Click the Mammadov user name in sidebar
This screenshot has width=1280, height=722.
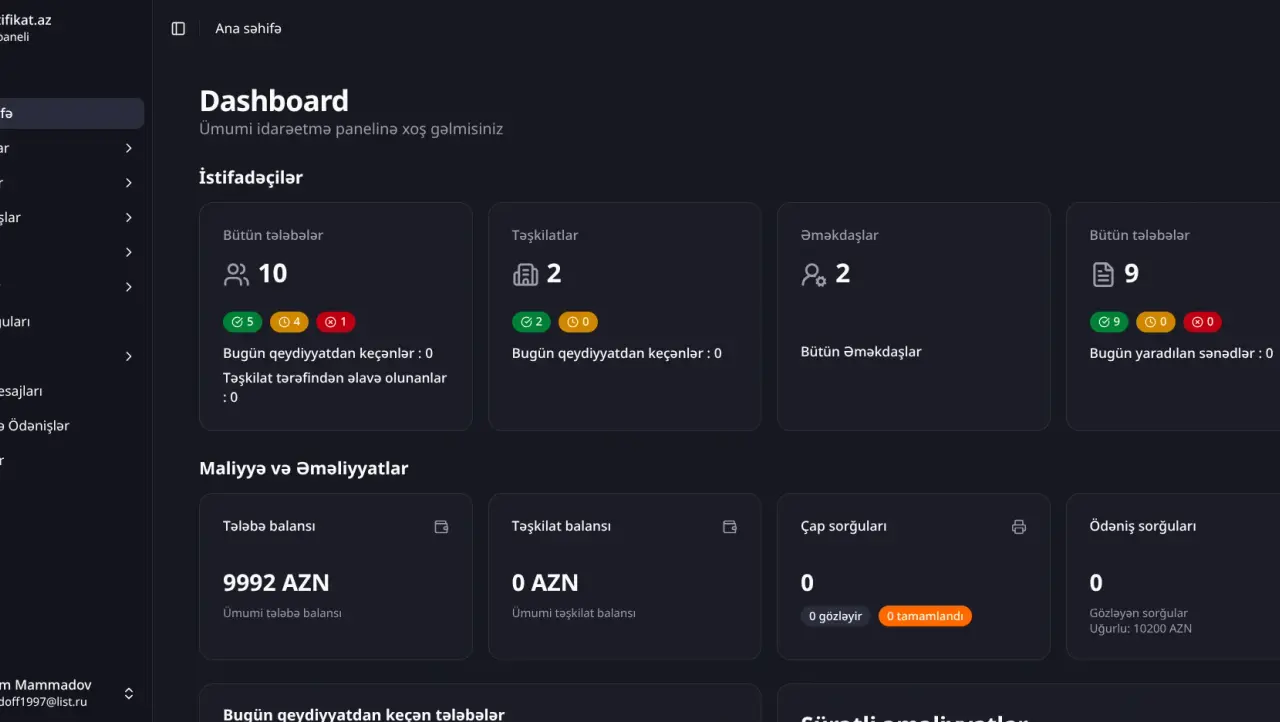point(46,685)
